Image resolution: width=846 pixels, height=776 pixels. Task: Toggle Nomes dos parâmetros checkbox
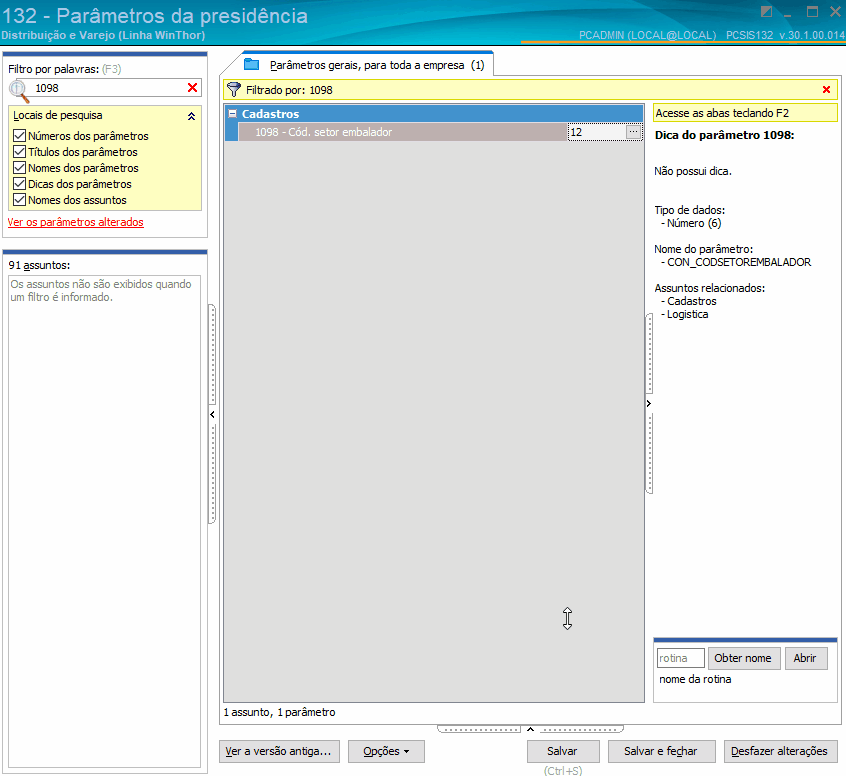click(19, 167)
